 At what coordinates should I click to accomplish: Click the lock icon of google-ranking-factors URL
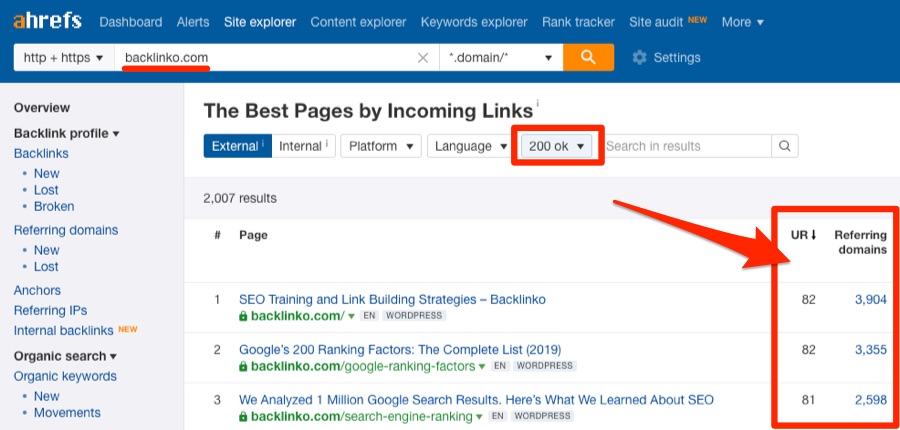pyautogui.click(x=243, y=366)
